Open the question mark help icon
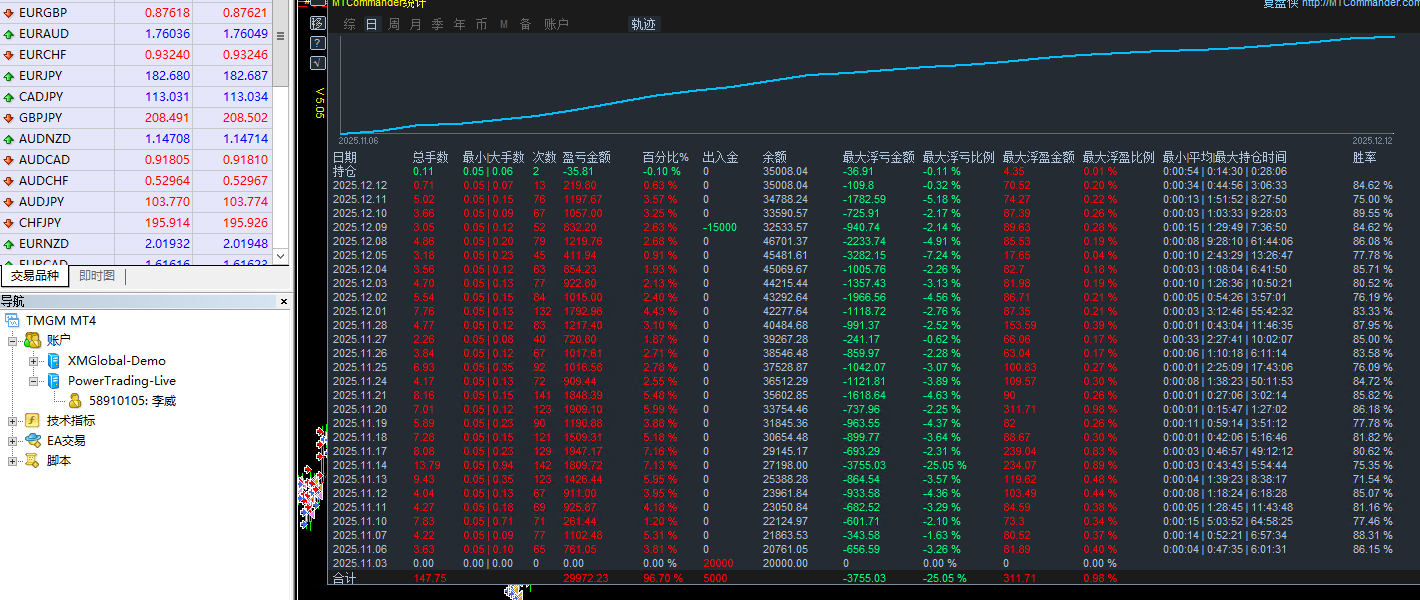Viewport: 1420px width, 600px height. [x=317, y=43]
